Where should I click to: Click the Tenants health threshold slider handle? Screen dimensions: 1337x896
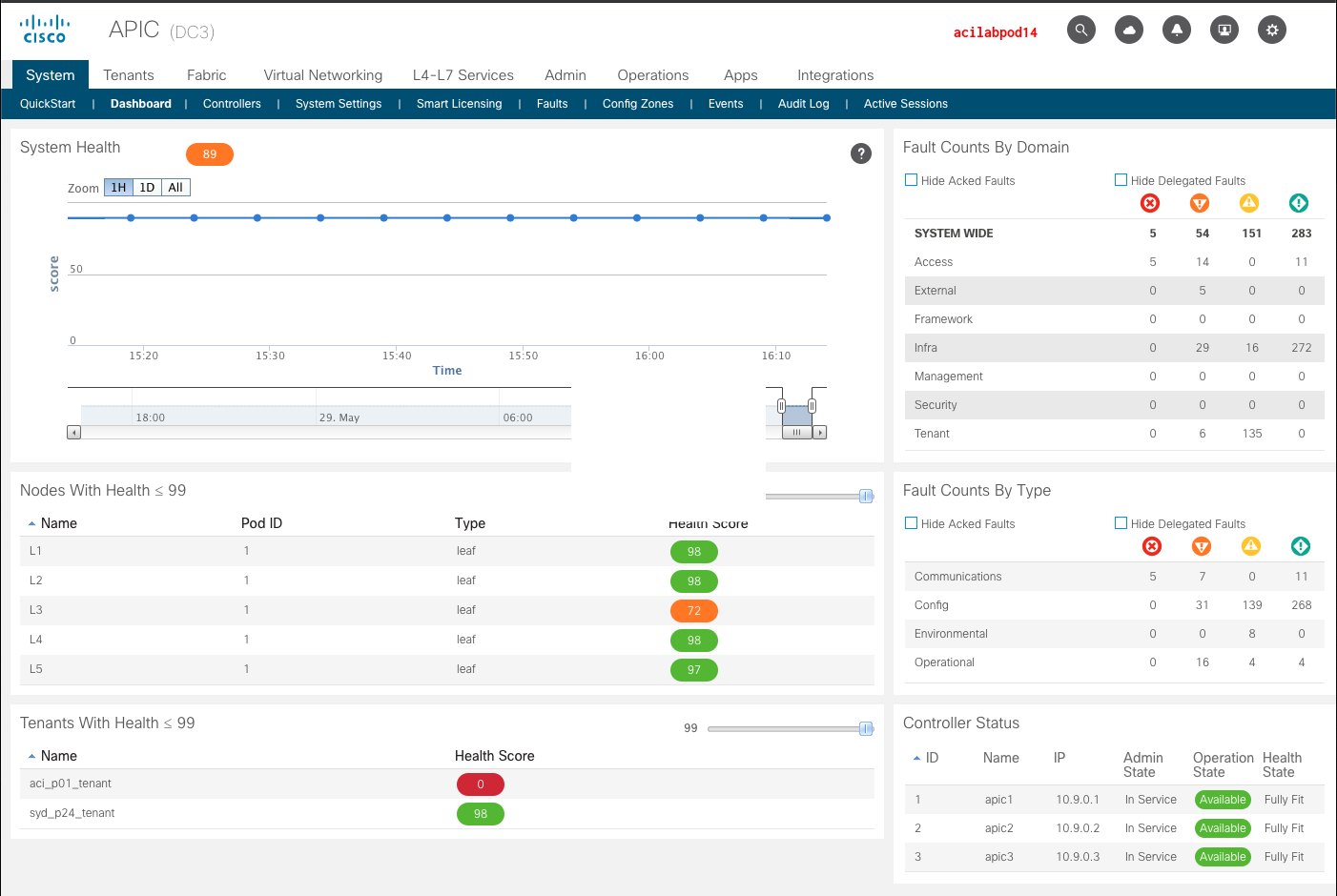[x=866, y=729]
